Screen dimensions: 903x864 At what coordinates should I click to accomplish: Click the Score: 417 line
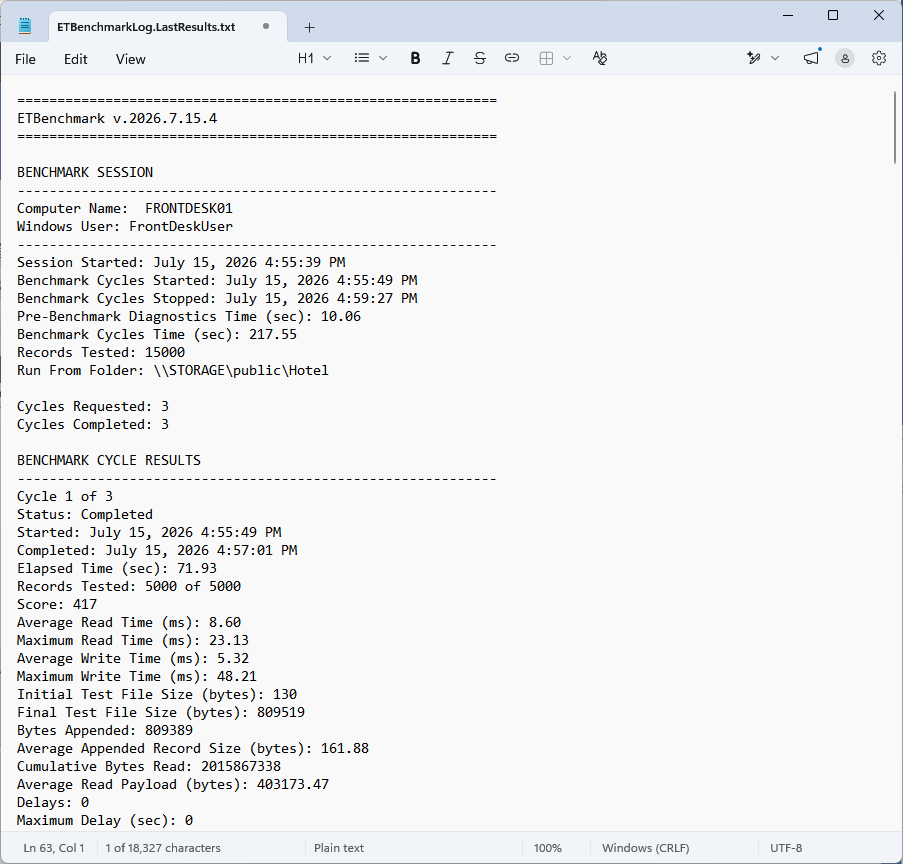[57, 604]
